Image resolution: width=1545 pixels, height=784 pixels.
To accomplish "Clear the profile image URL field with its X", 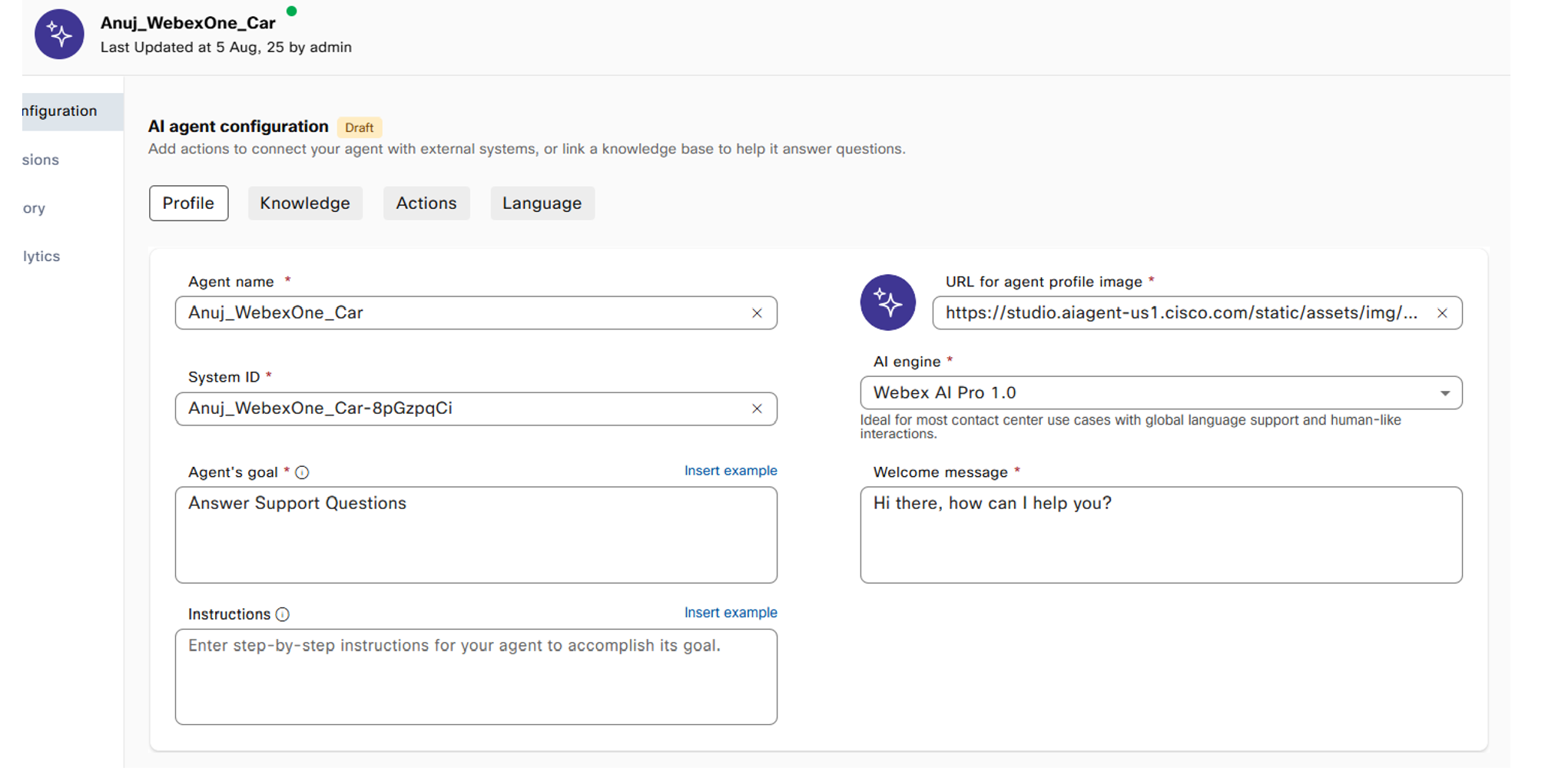I will 1442,313.
